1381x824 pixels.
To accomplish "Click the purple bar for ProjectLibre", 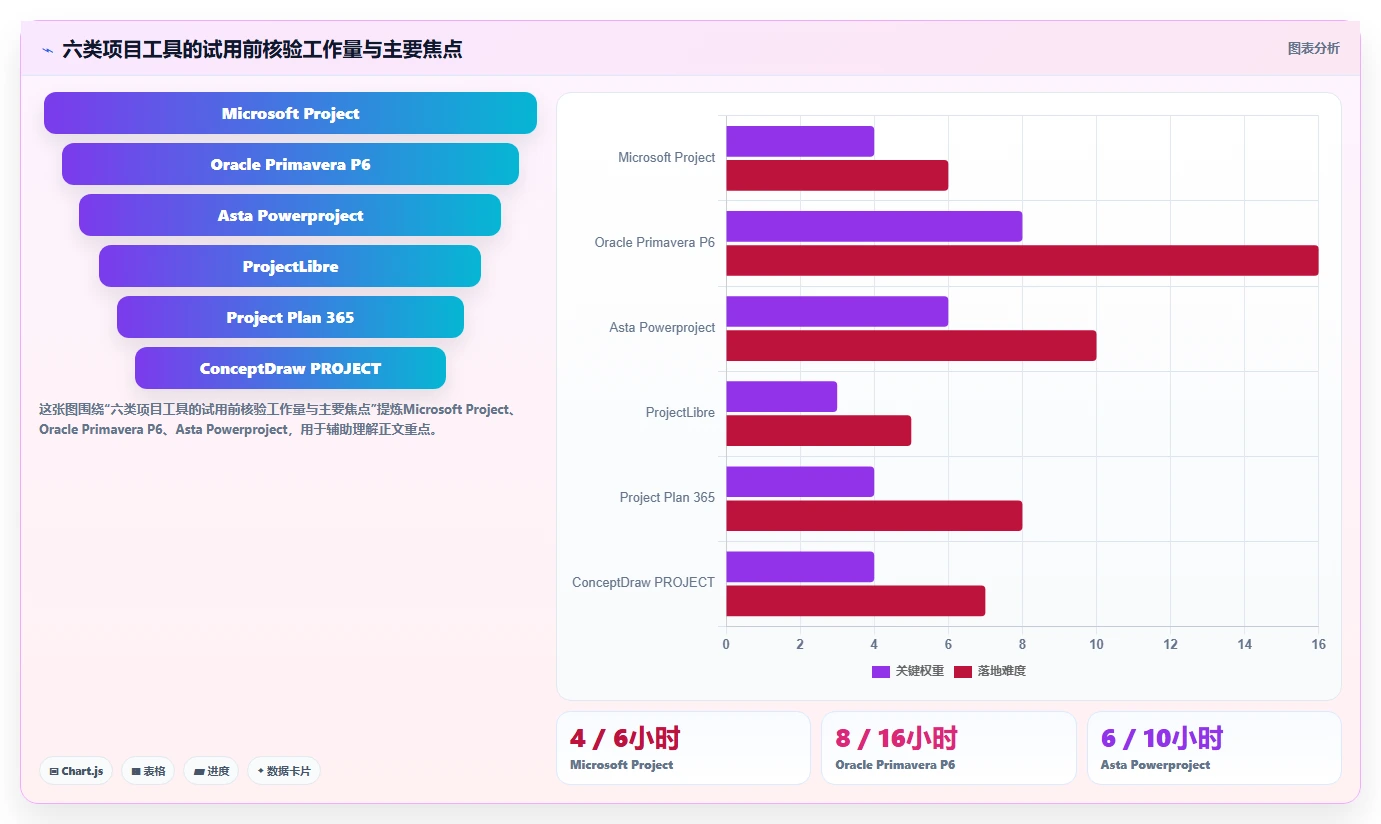I will [x=781, y=396].
